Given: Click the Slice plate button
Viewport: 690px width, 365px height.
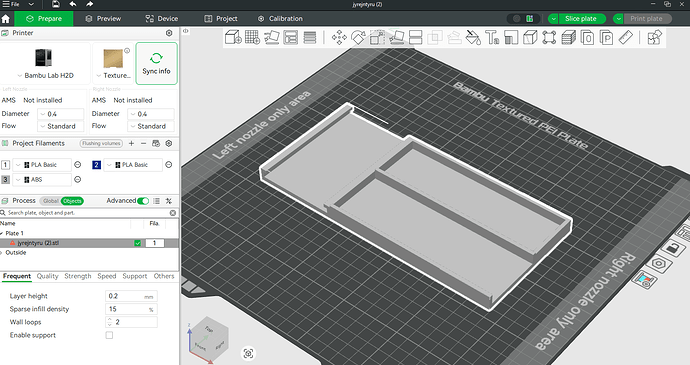Looking at the screenshot, I should click(581, 18).
